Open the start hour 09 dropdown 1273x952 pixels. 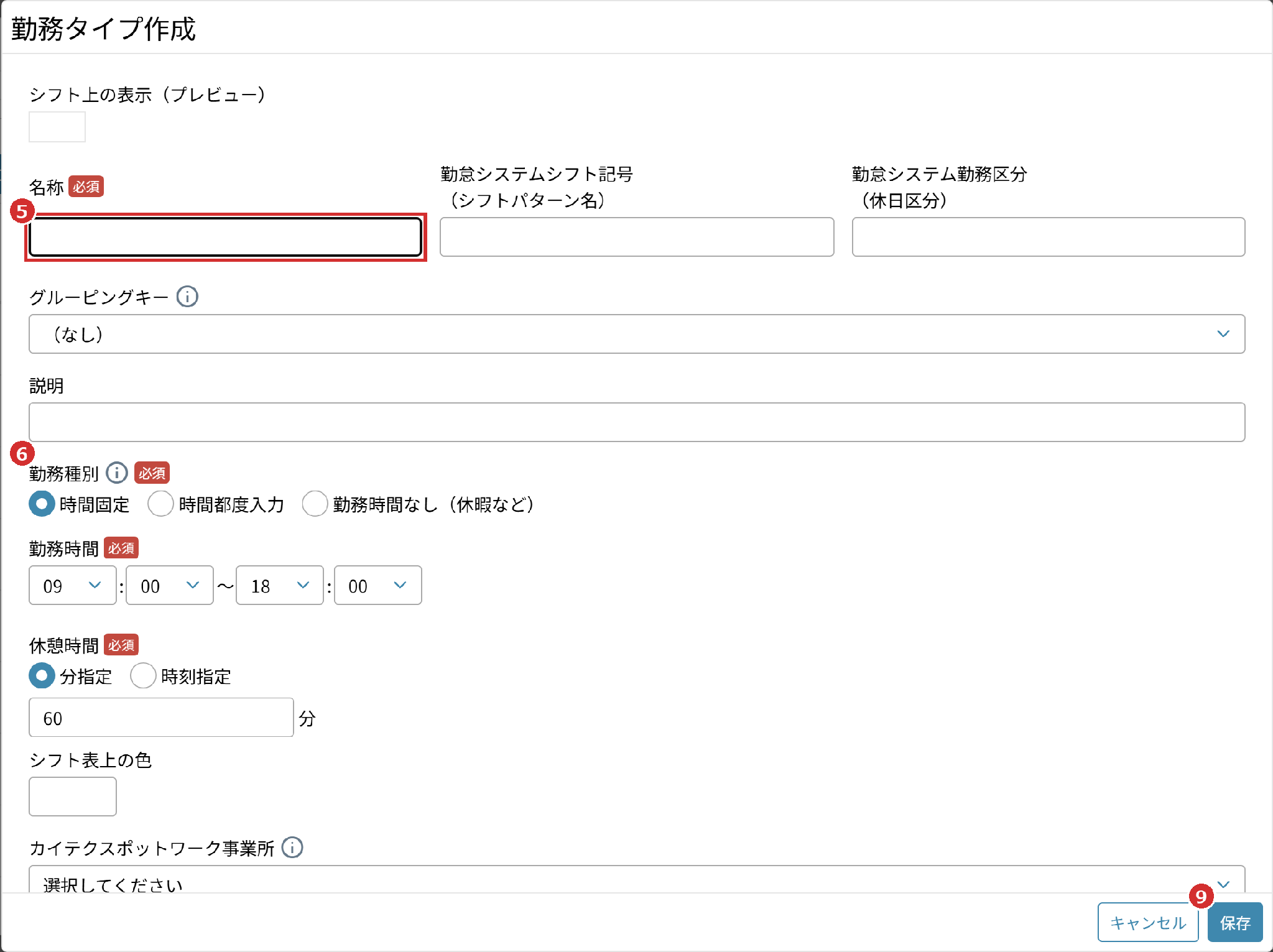pos(72,585)
